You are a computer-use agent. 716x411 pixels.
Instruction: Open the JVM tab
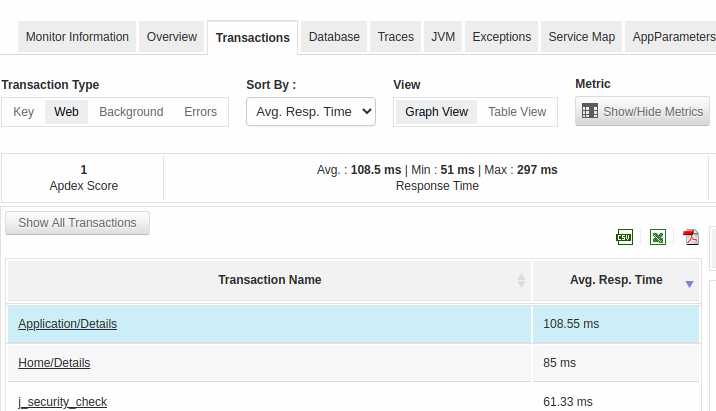tap(443, 37)
